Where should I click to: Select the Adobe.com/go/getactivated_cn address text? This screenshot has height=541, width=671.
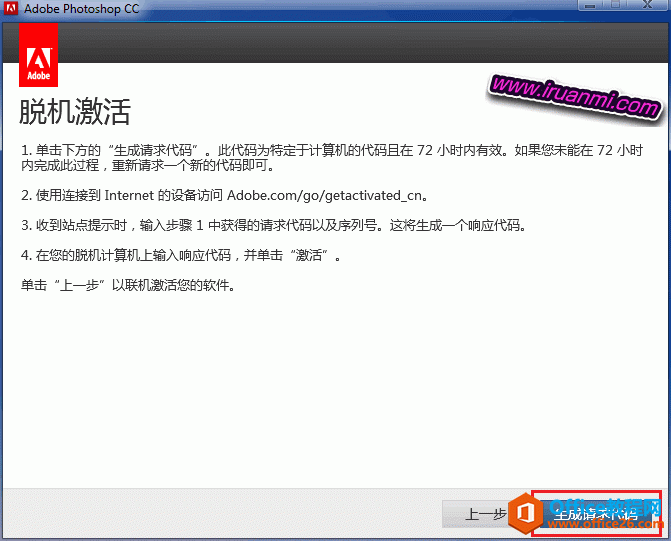(325, 196)
